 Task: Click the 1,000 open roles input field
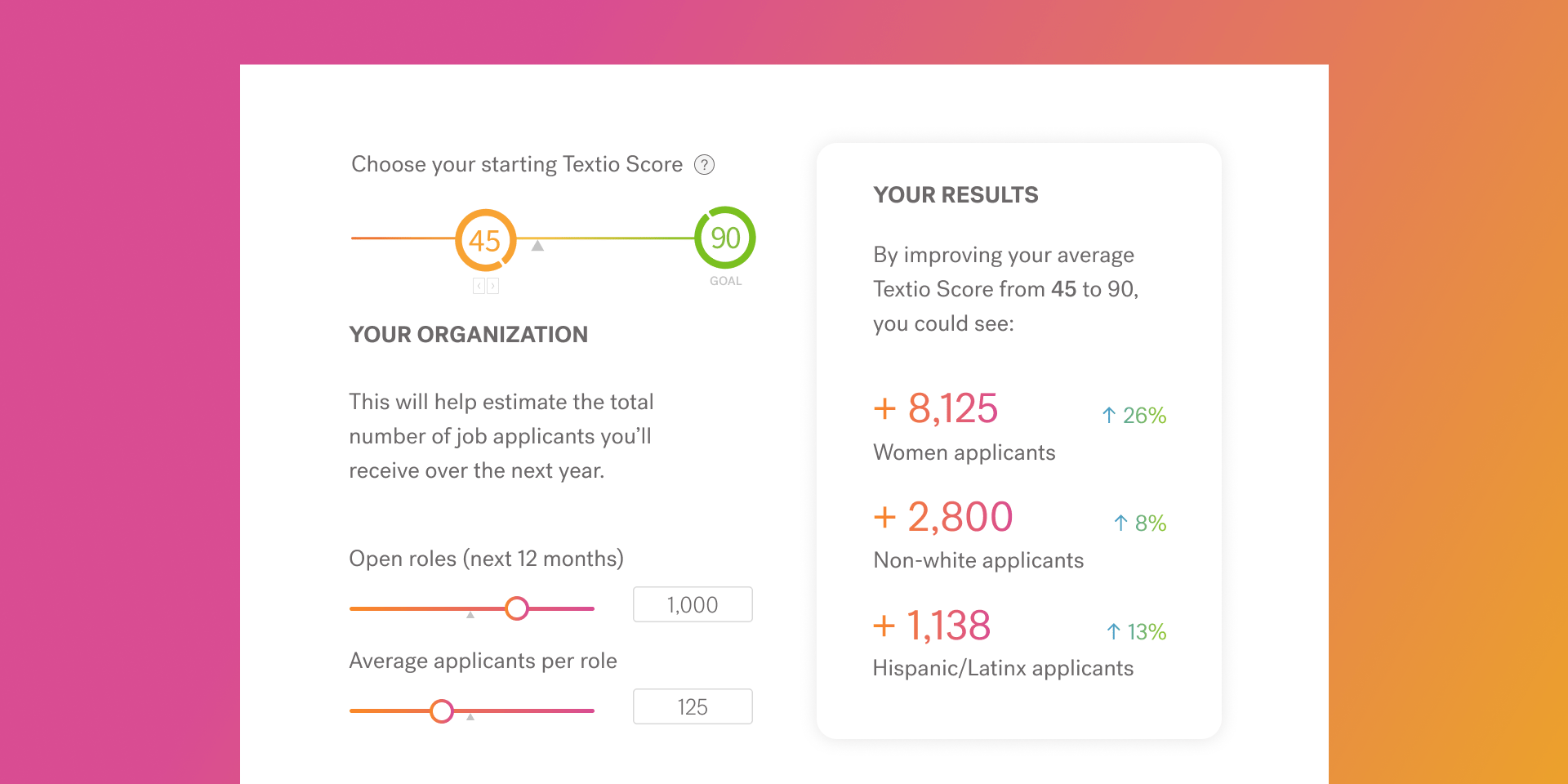click(692, 604)
